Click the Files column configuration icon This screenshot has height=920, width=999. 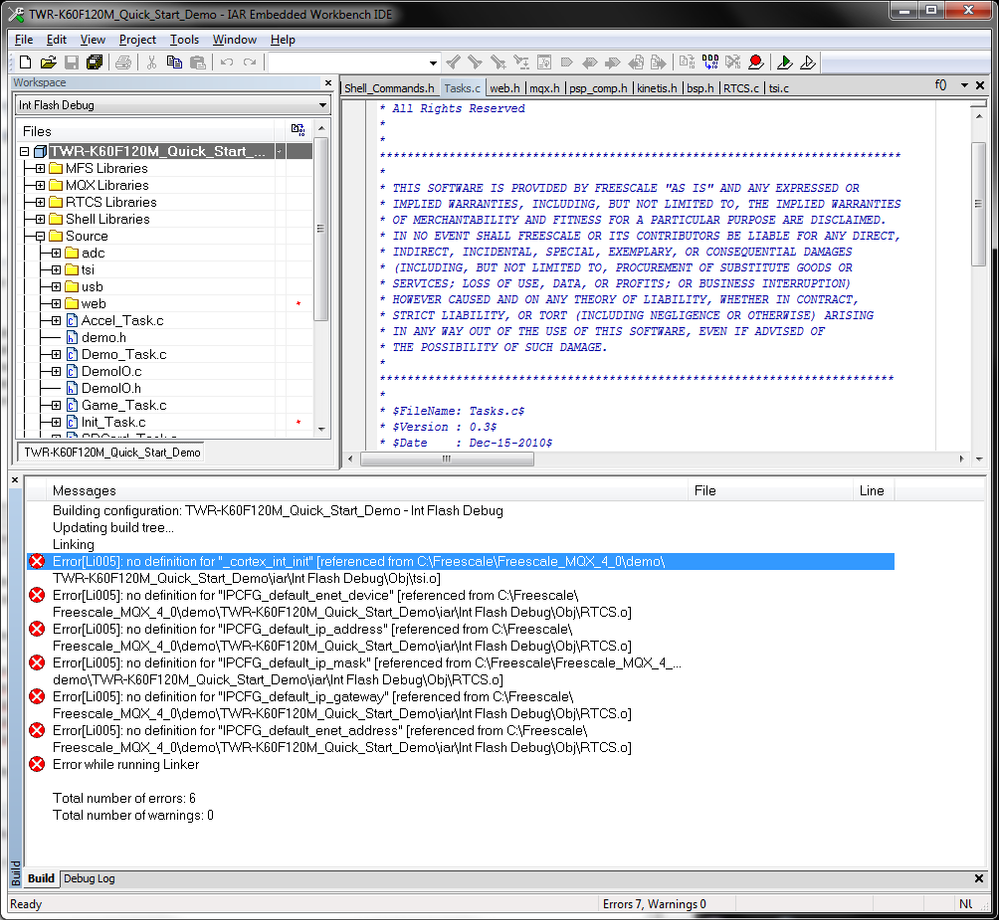pos(298,130)
